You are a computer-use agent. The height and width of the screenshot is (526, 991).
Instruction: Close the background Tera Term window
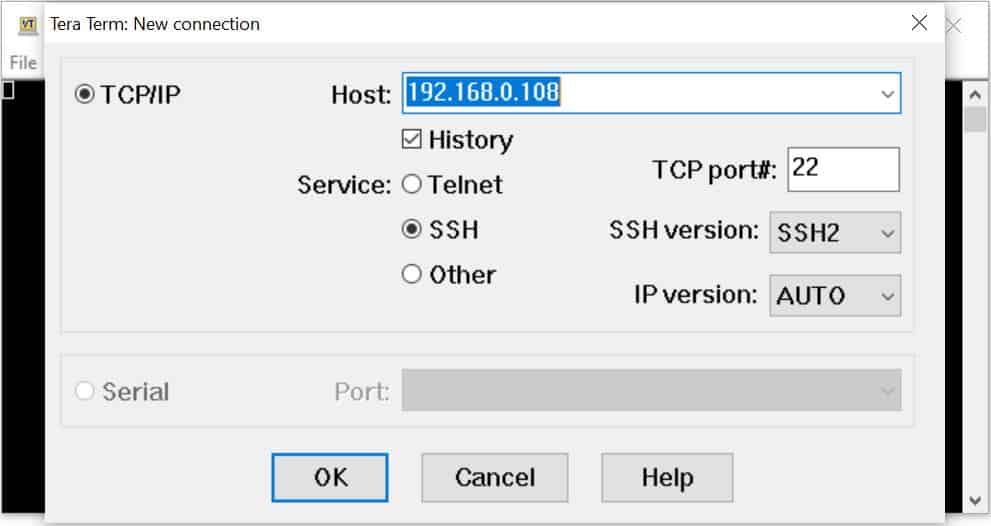pyautogui.click(x=953, y=25)
